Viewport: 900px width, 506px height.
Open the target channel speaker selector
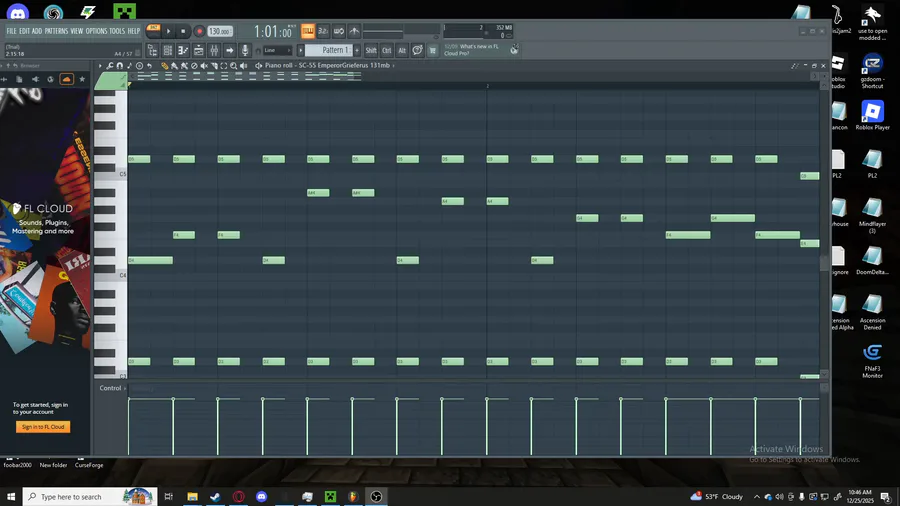(x=258, y=65)
